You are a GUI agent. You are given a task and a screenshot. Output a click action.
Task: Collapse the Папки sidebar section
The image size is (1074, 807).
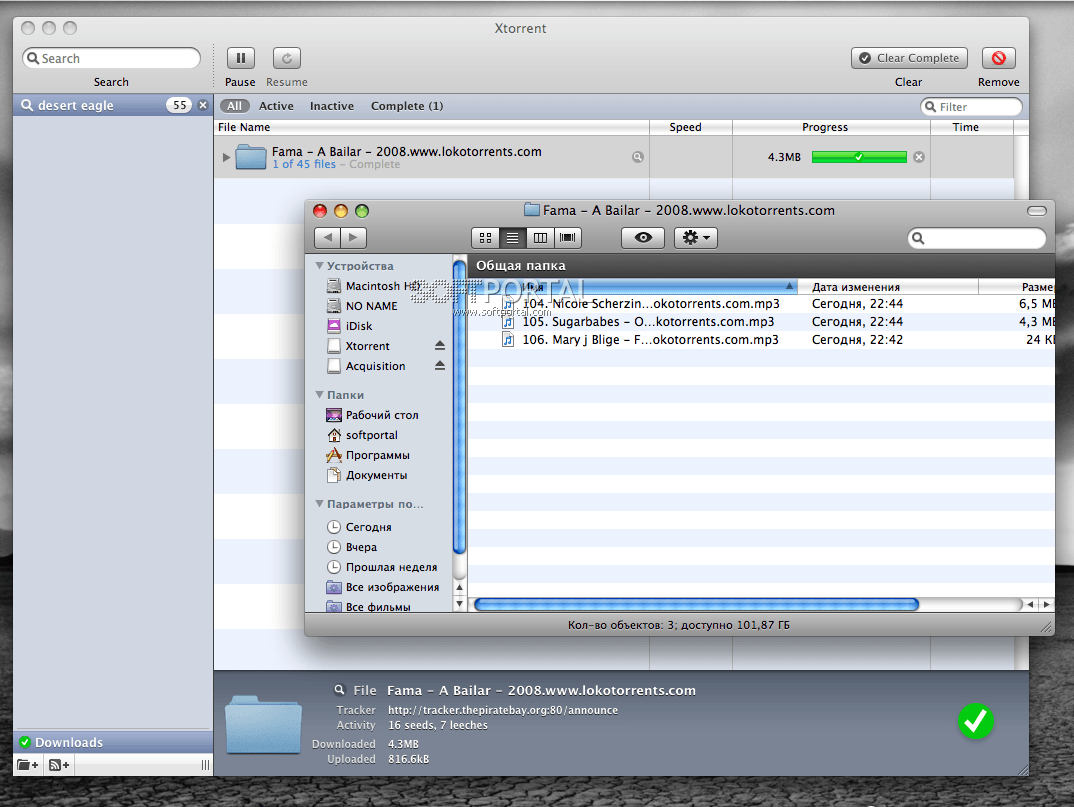pyautogui.click(x=319, y=395)
